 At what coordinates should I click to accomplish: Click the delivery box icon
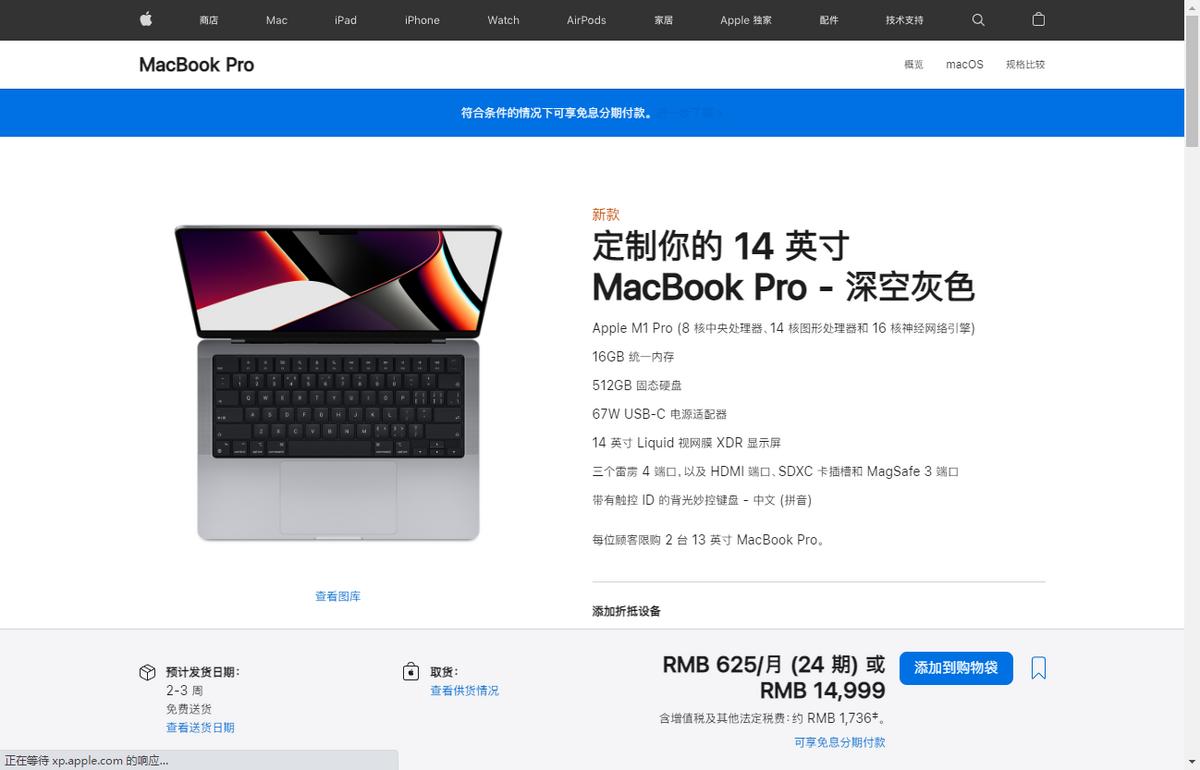147,672
